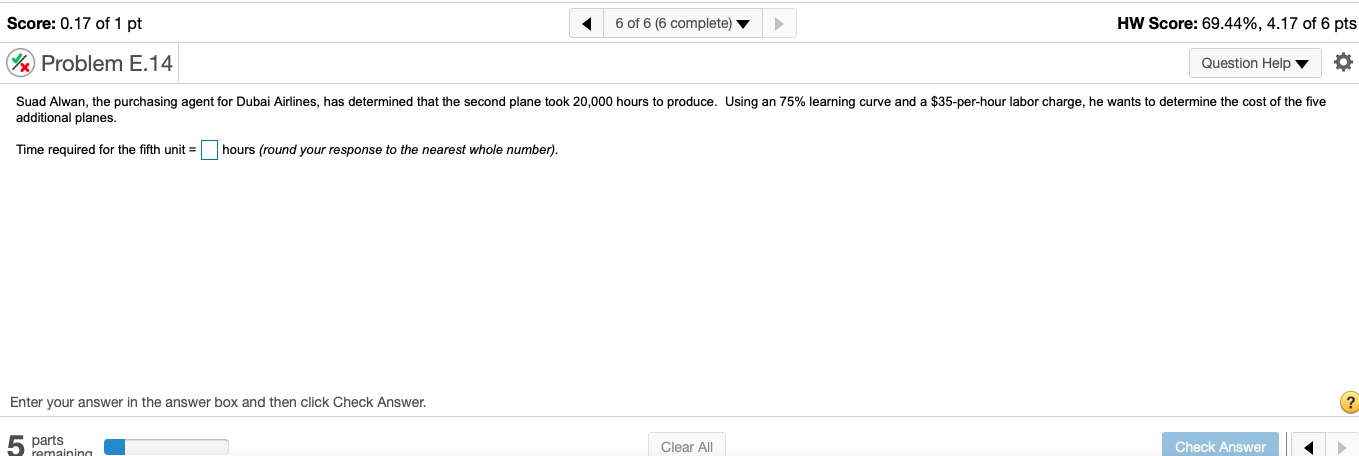This screenshot has height=456, width=1359.
Task: Click the partial credit icon beside Problem E.14
Action: coord(20,64)
